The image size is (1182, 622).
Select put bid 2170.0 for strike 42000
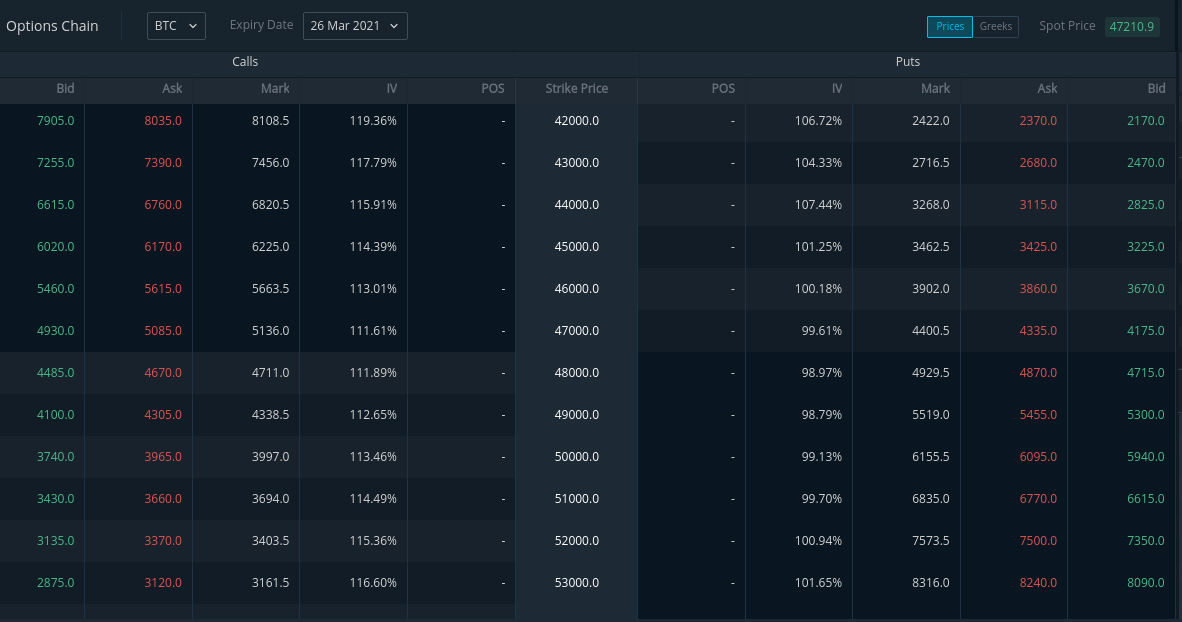point(1146,121)
